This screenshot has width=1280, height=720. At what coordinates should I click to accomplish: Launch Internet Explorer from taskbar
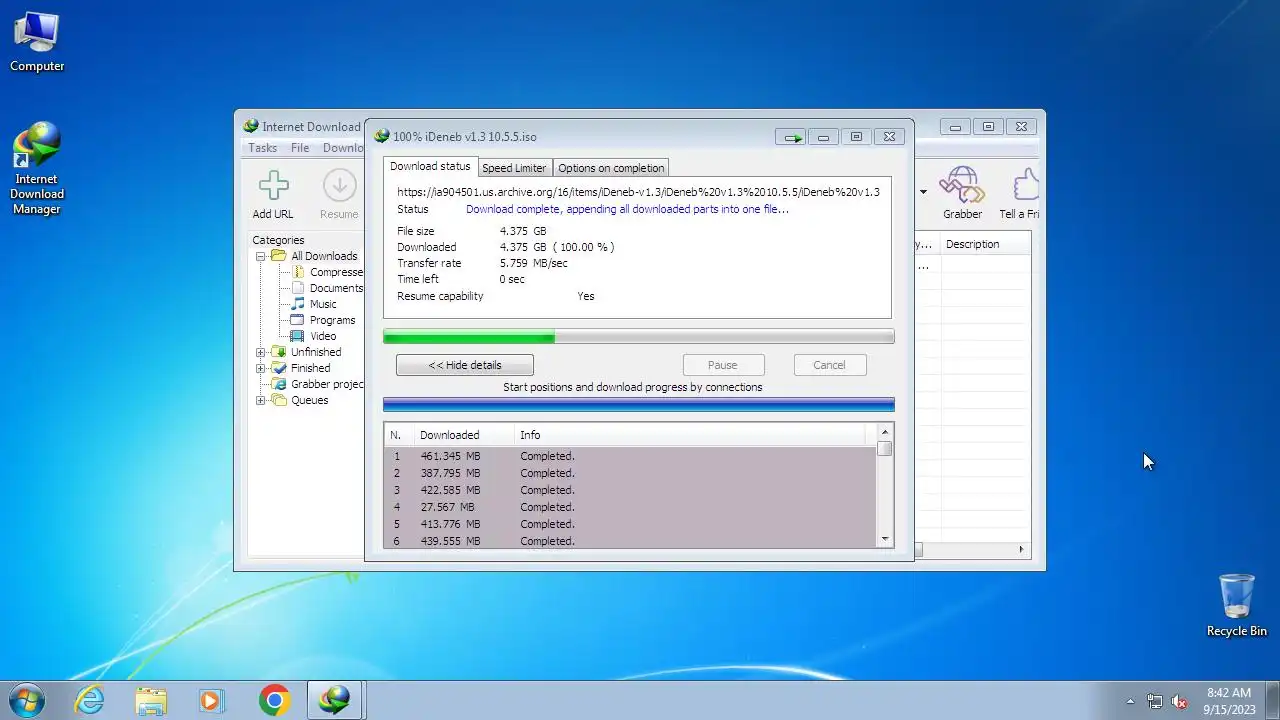tap(90, 700)
